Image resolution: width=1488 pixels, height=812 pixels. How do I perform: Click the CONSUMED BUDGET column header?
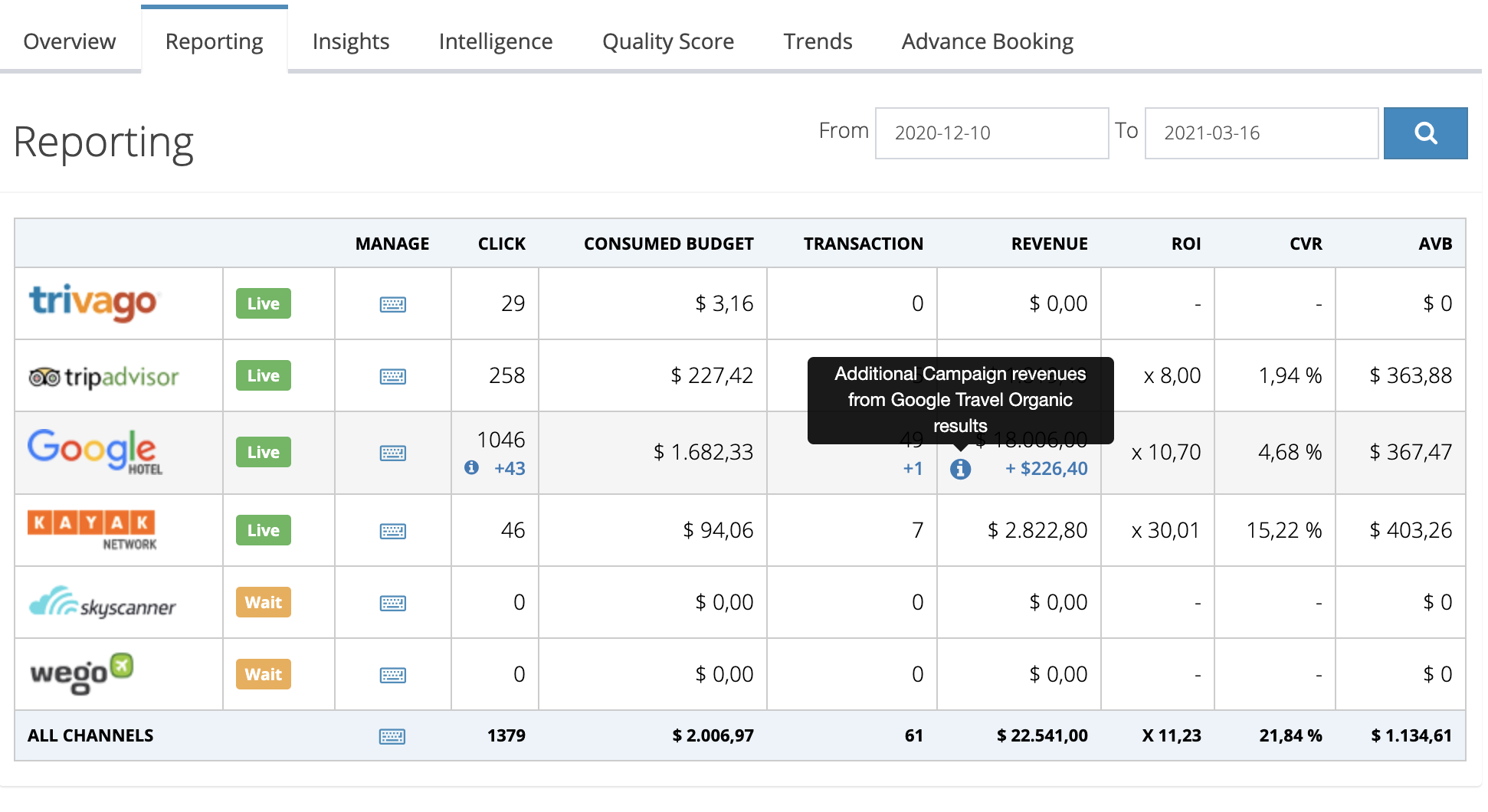click(x=669, y=244)
